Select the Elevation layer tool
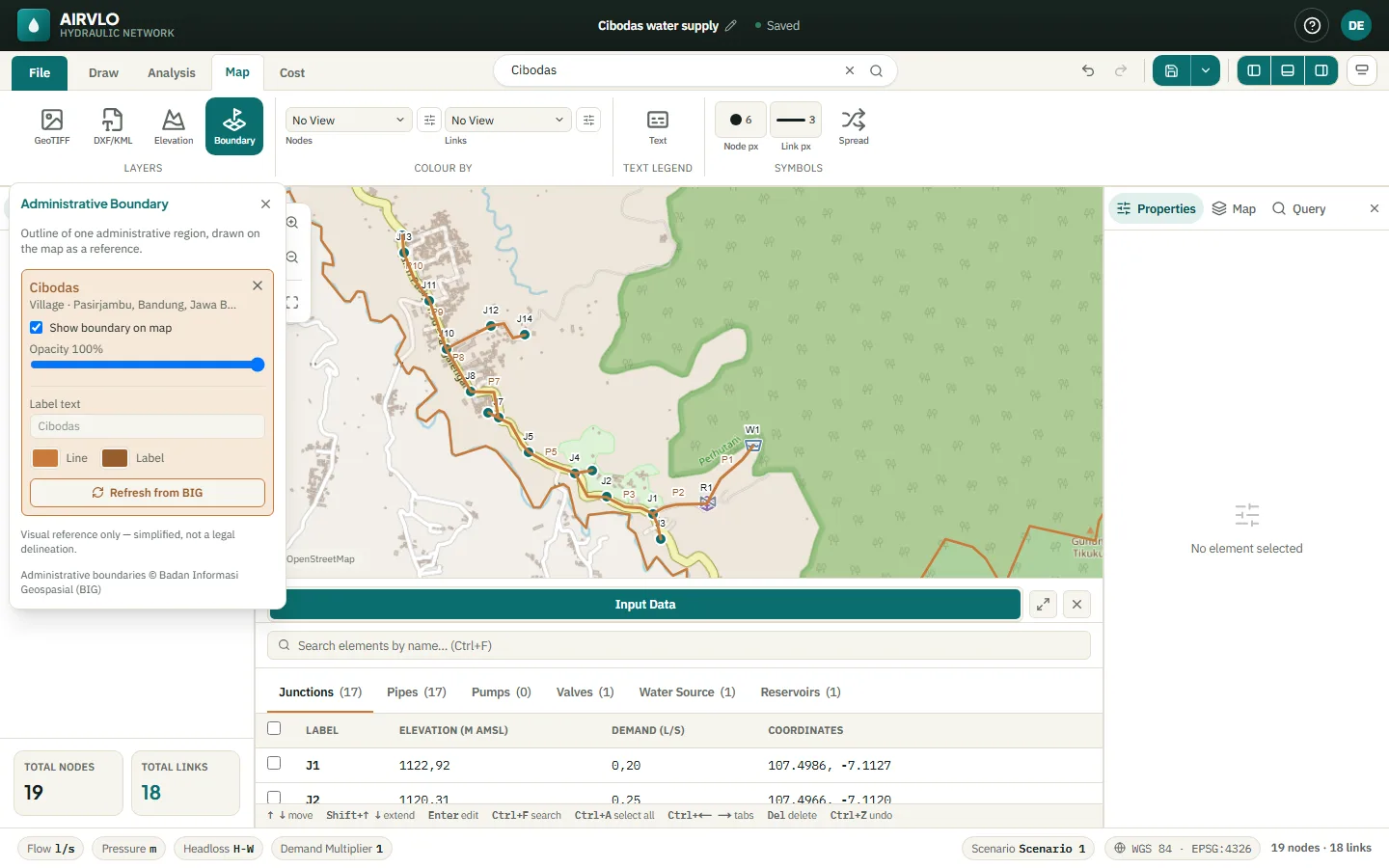This screenshot has height=868, width=1389. [x=174, y=126]
